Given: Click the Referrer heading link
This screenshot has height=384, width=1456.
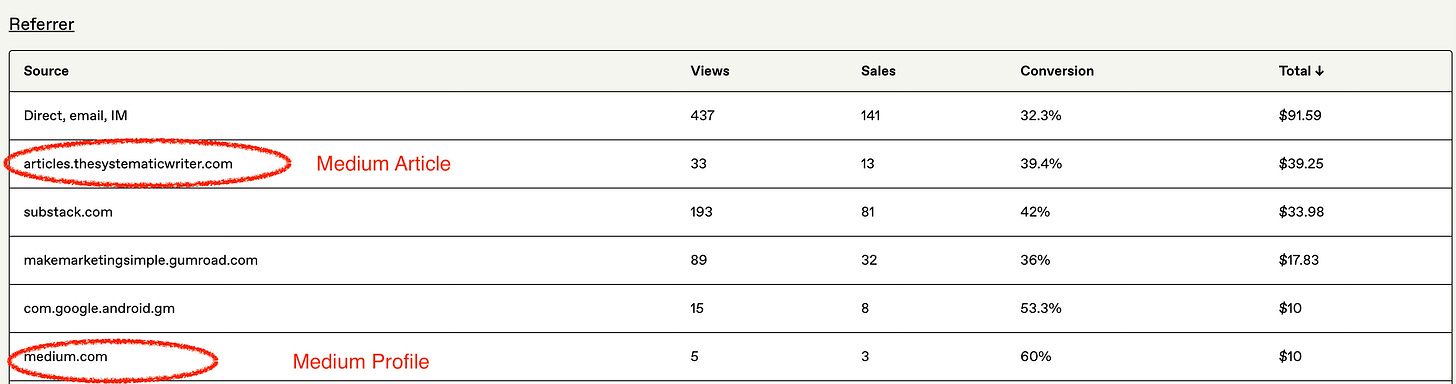Looking at the screenshot, I should pyautogui.click(x=42, y=24).
